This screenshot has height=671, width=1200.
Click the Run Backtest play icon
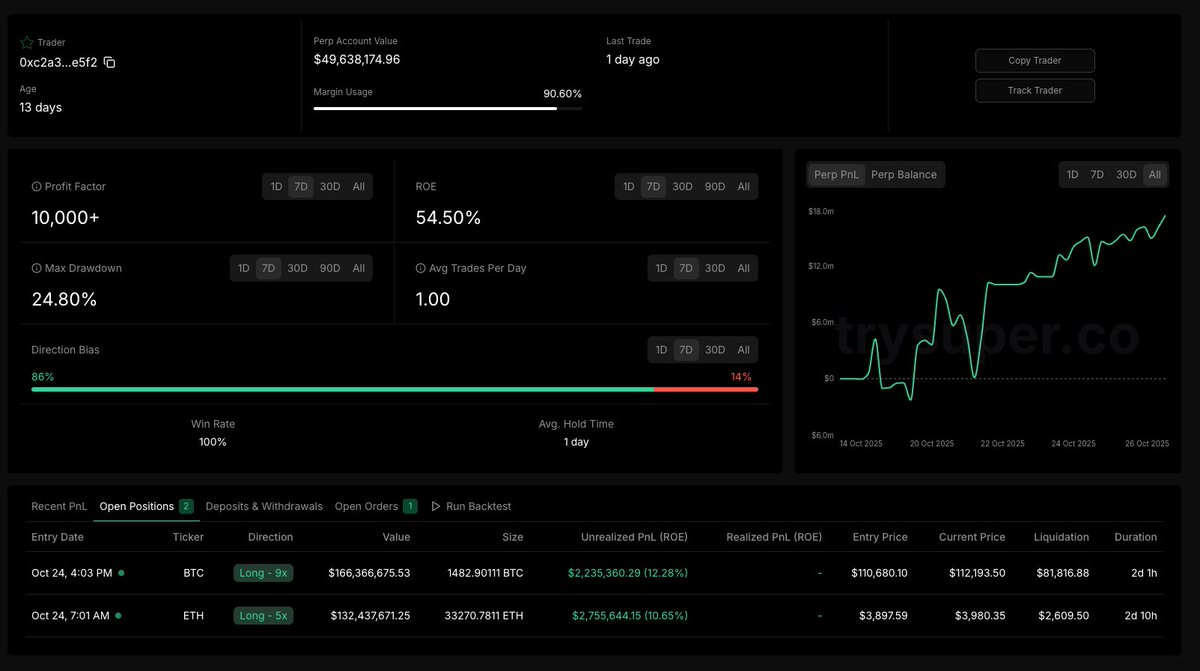pyautogui.click(x=435, y=507)
